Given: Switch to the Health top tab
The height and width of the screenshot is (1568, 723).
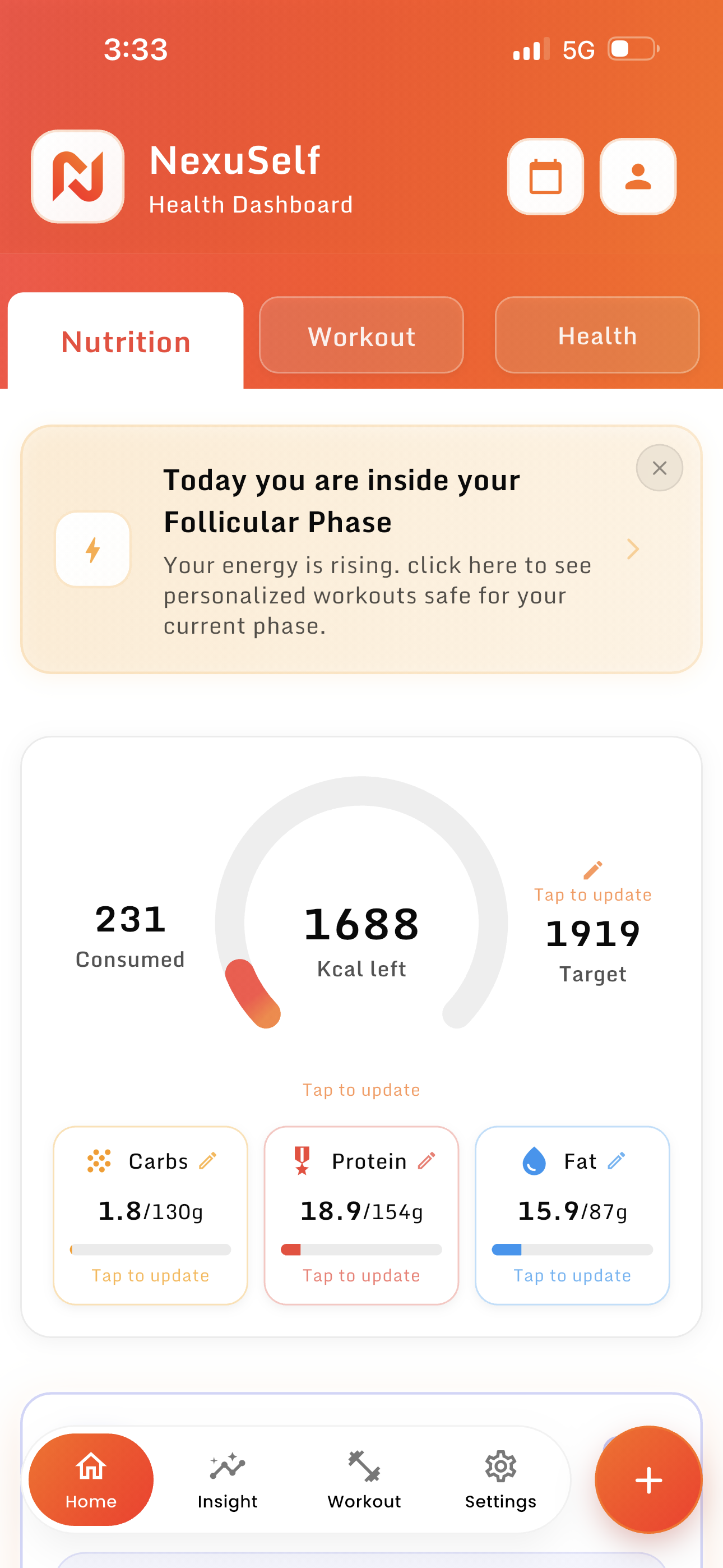Looking at the screenshot, I should [597, 335].
